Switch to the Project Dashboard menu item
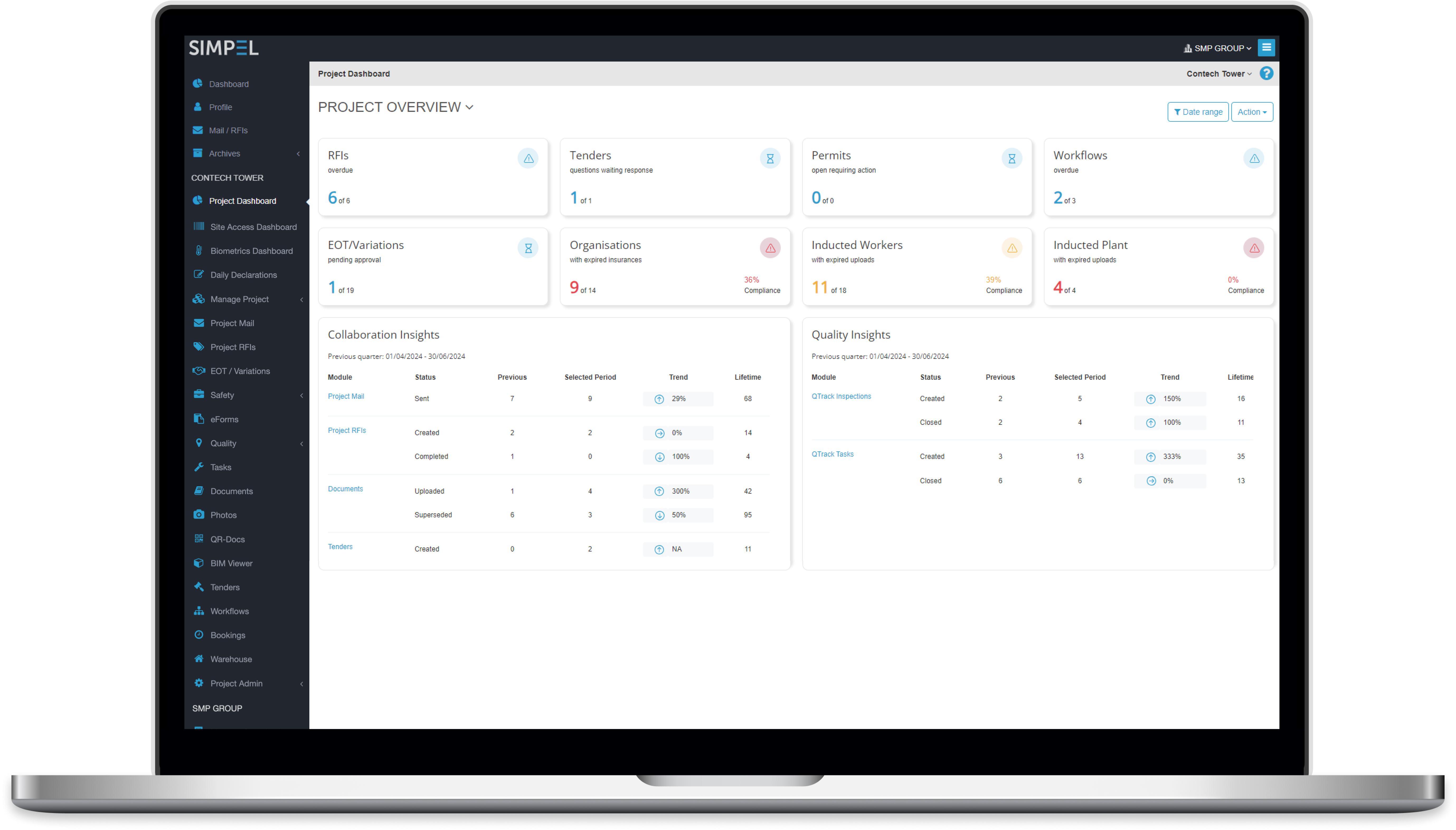1456x830 pixels. click(x=242, y=201)
